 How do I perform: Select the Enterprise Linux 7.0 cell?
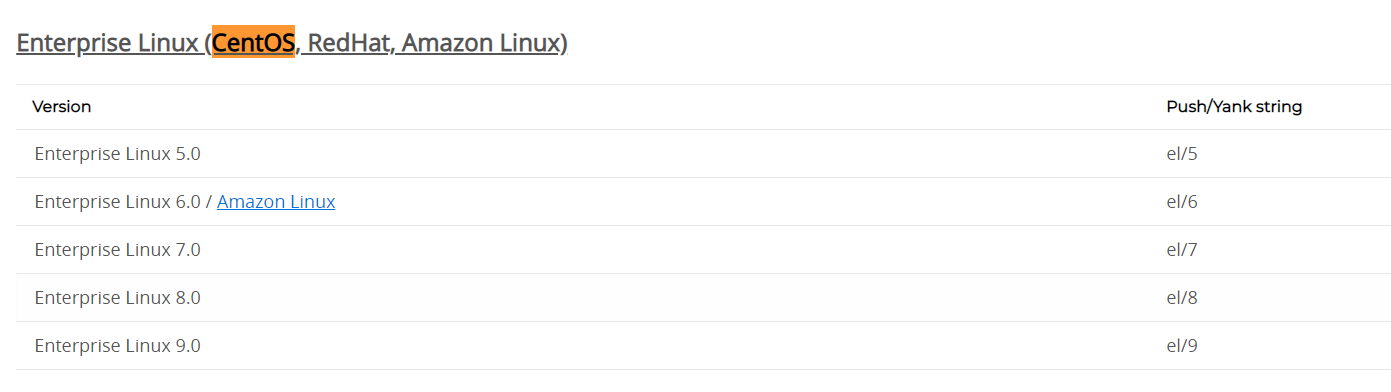coord(117,249)
